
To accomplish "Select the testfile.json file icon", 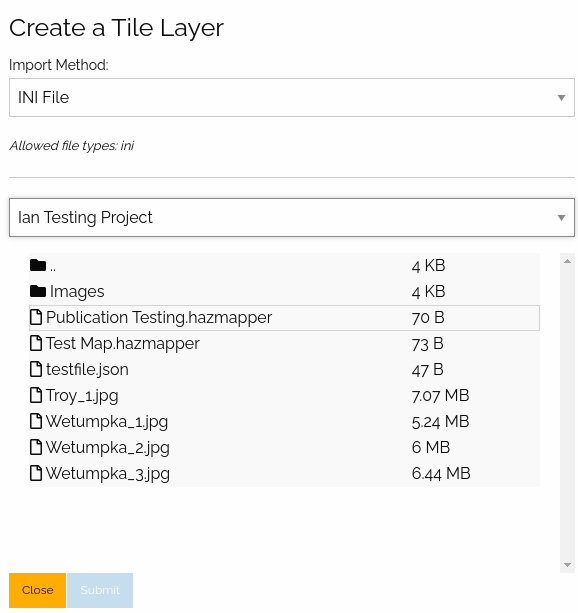I will click(36, 369).
